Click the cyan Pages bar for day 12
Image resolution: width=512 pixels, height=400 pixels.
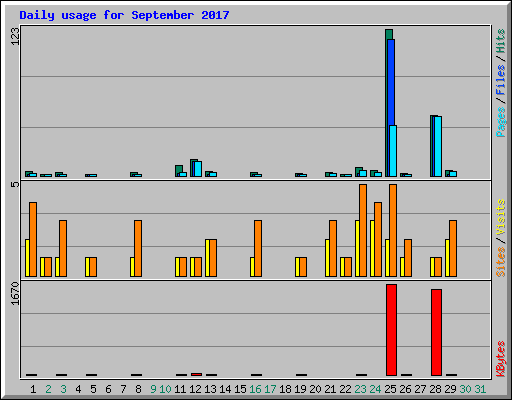click(198, 169)
